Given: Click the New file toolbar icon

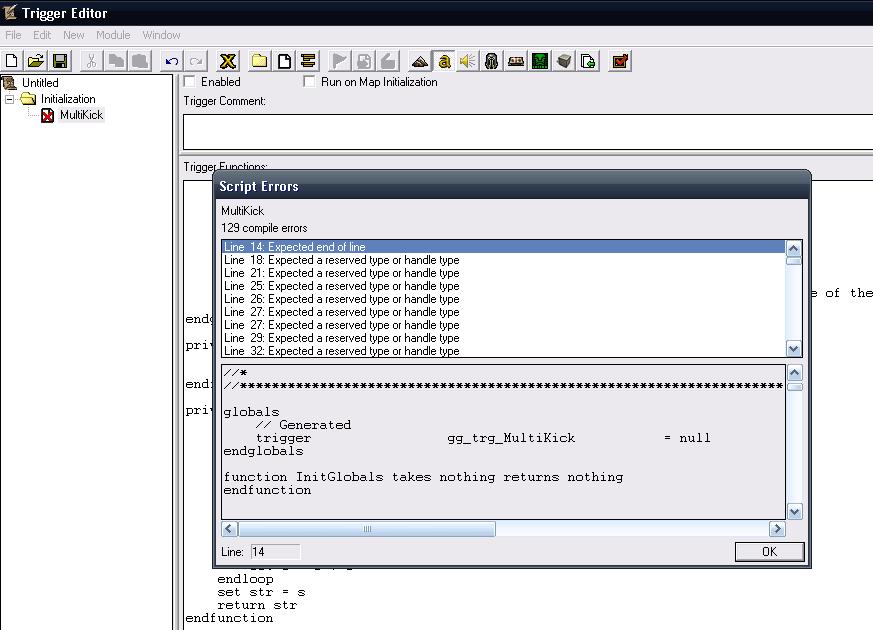Looking at the screenshot, I should click(12, 61).
